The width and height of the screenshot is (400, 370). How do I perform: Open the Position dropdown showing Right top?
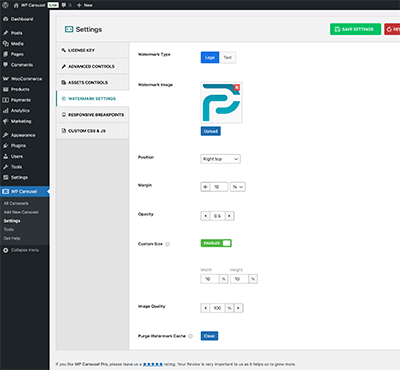(x=220, y=159)
